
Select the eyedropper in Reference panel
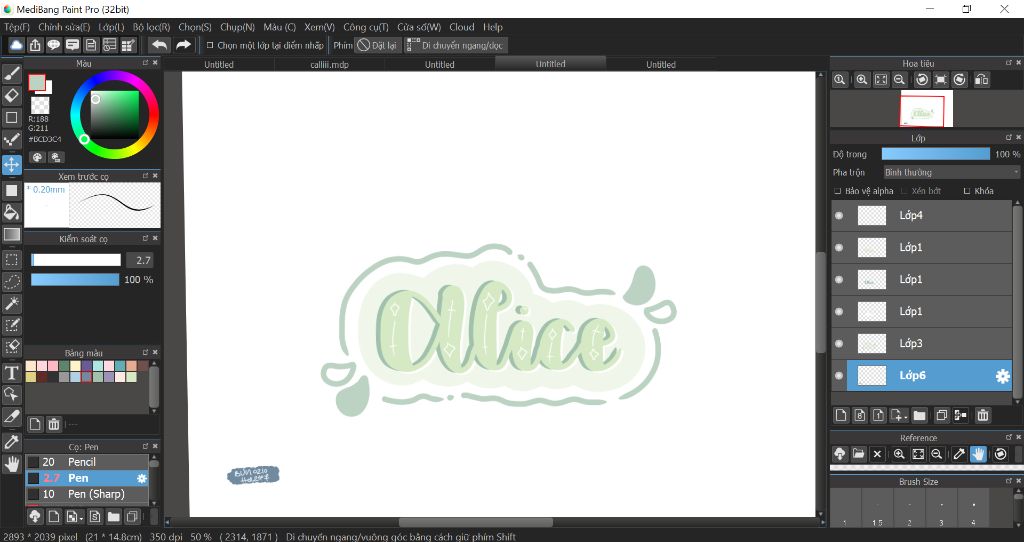click(x=959, y=454)
